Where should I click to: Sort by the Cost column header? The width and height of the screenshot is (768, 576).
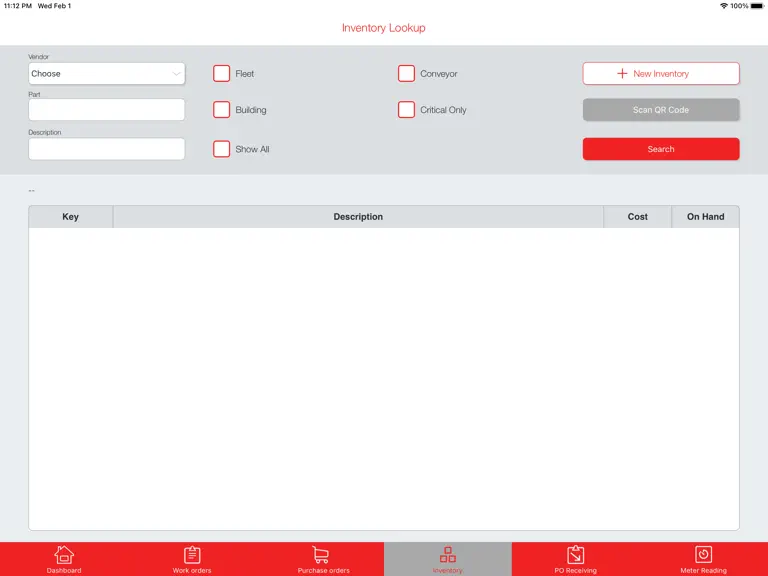coord(637,216)
